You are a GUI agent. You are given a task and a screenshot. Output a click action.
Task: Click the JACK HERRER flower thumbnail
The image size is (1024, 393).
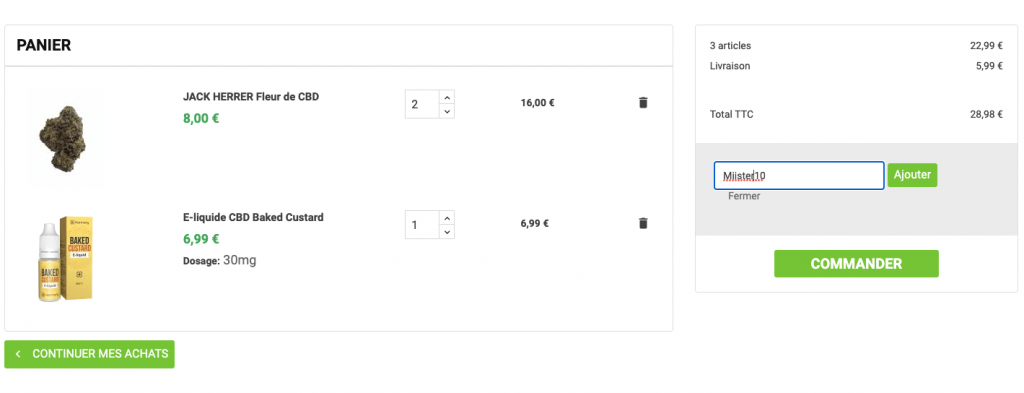point(63,138)
